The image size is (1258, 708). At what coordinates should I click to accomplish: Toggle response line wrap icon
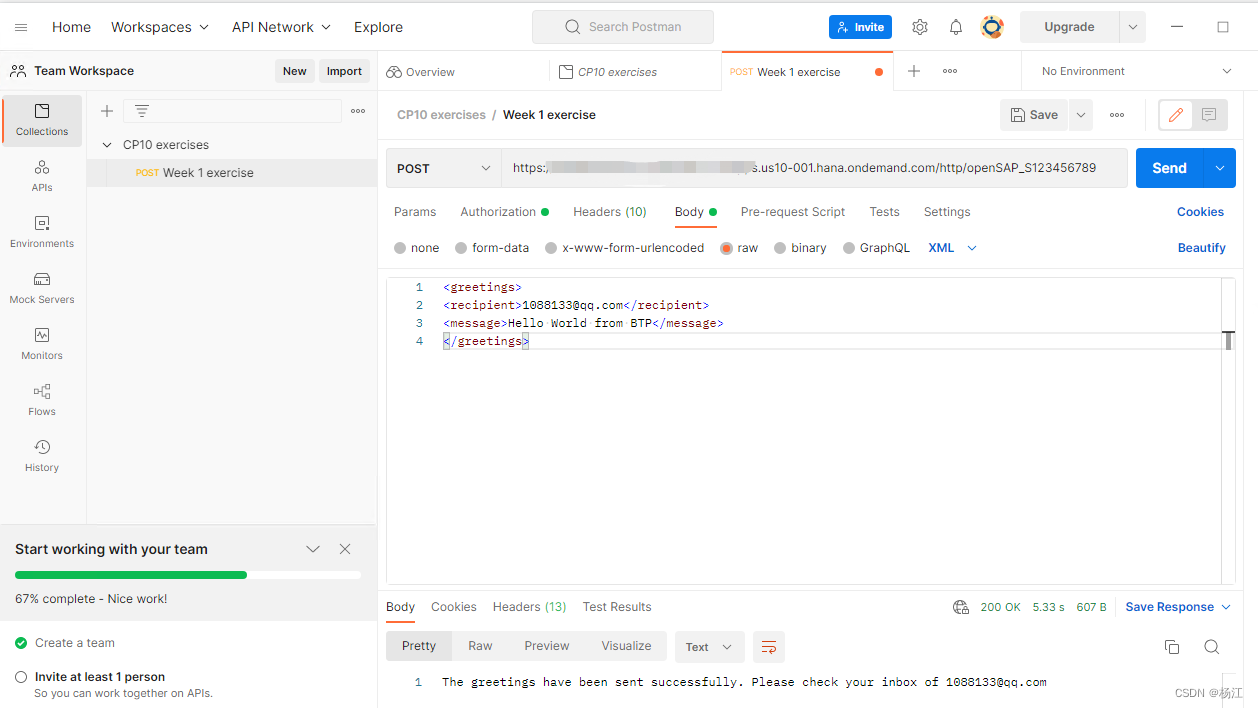click(x=769, y=647)
